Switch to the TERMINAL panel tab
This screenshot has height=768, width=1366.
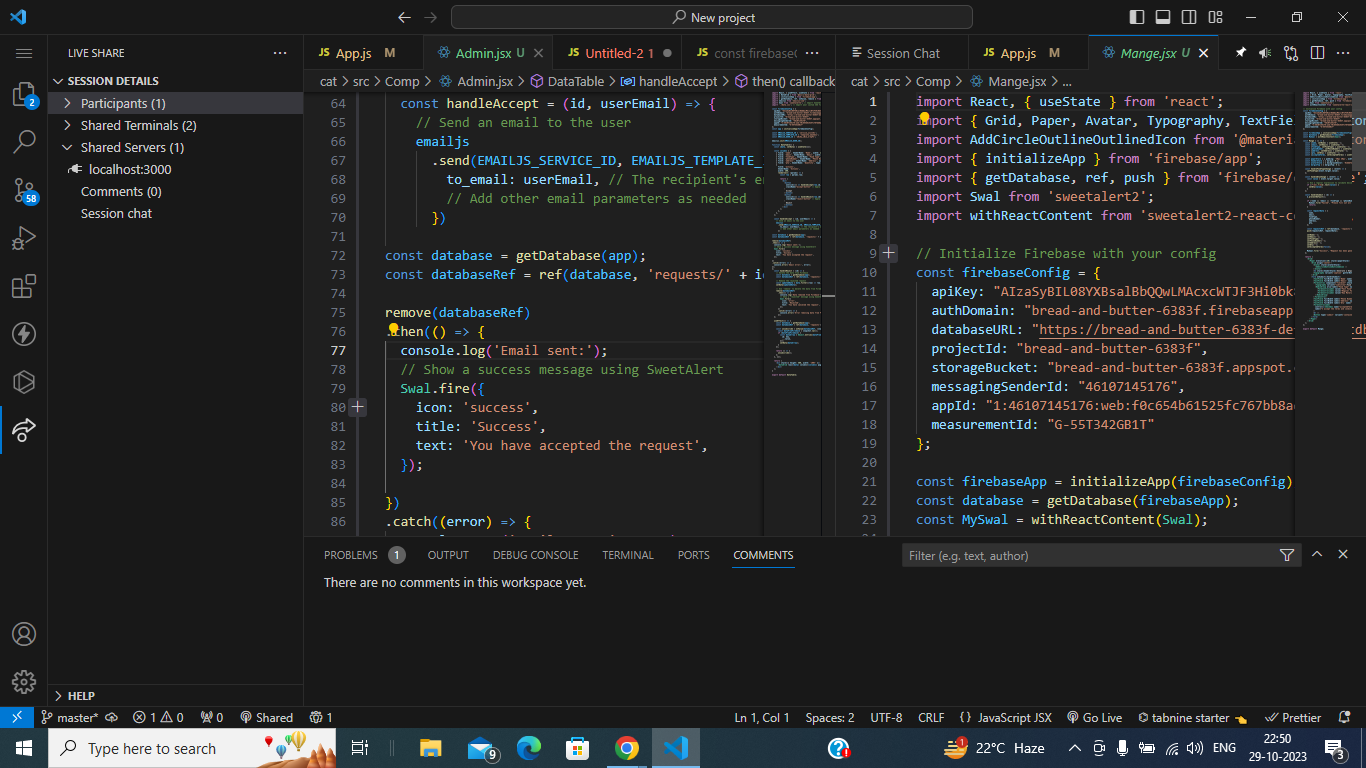point(627,555)
